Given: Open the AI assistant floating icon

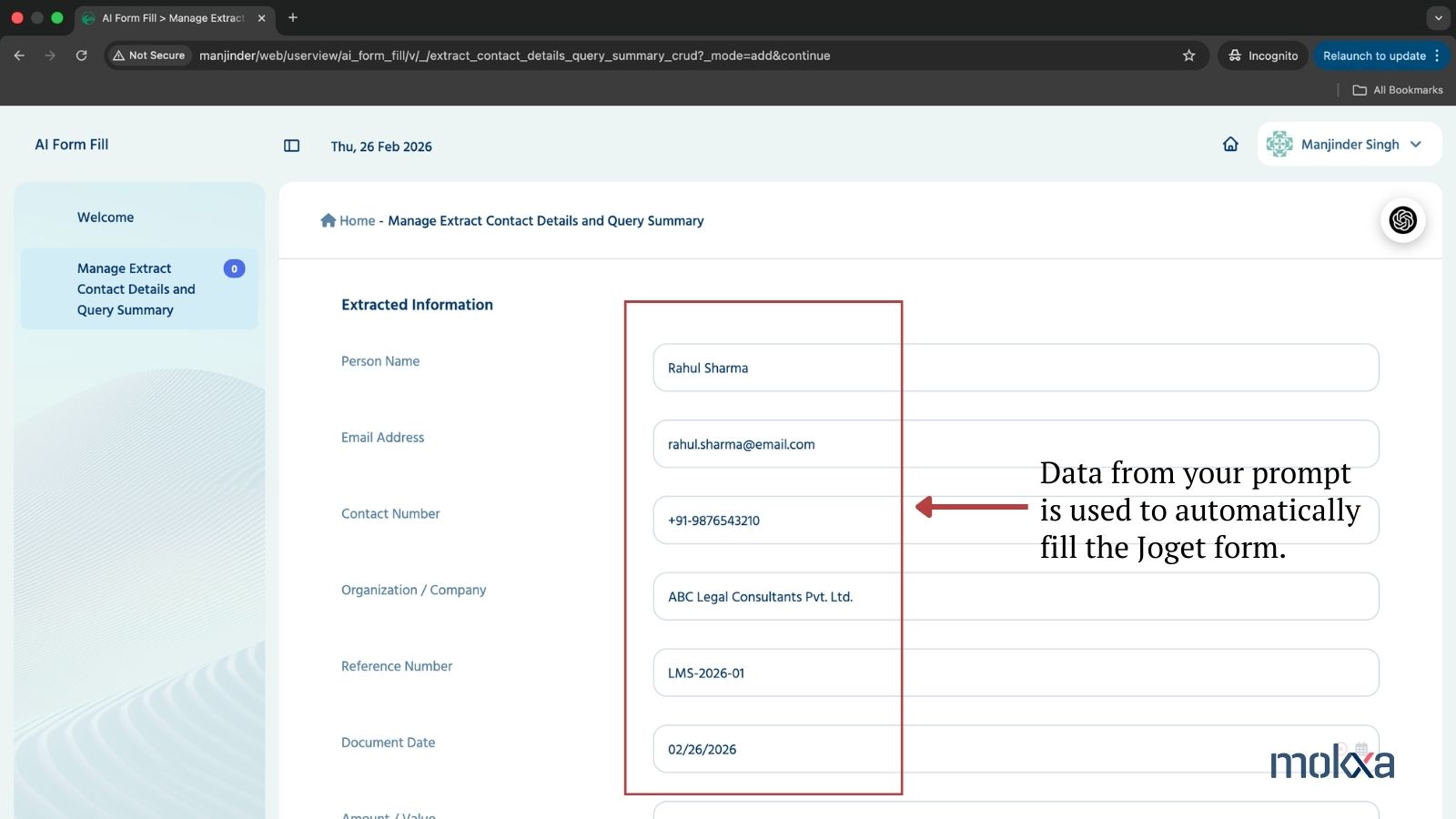Looking at the screenshot, I should click(1403, 220).
